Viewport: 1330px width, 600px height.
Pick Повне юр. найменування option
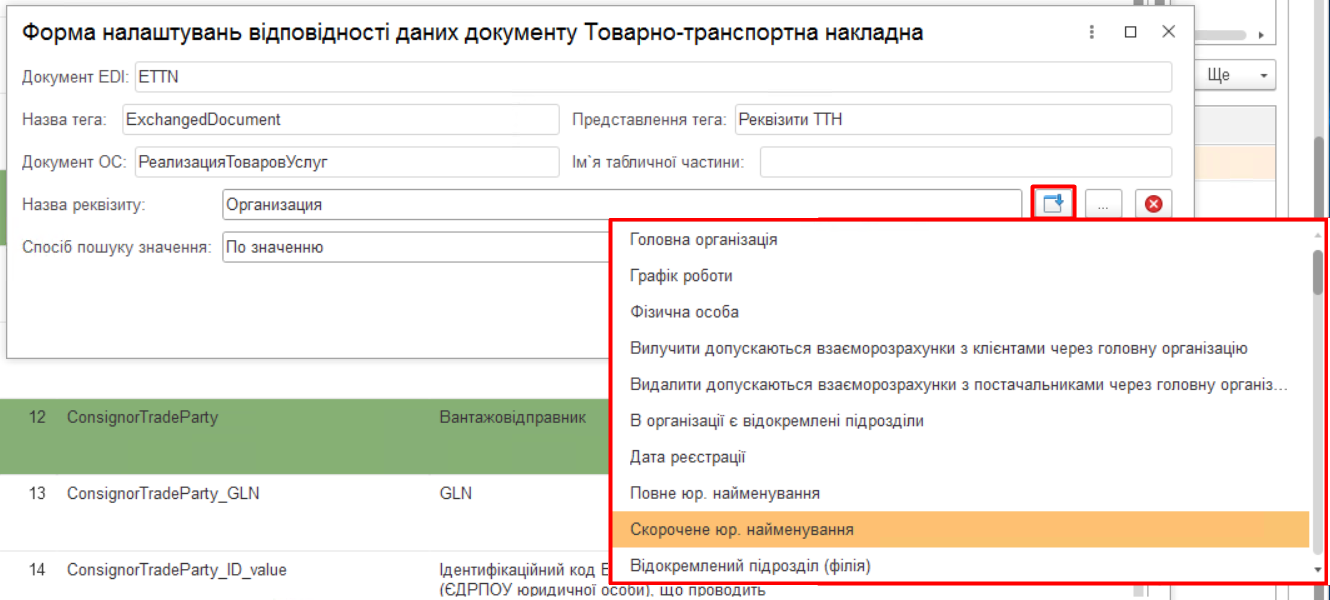[x=725, y=493]
